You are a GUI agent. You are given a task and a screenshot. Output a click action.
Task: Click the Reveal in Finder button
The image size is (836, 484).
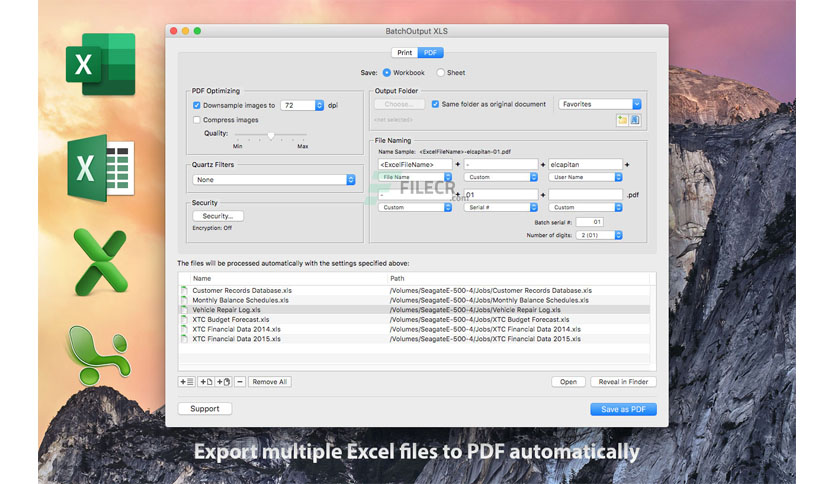coord(623,382)
